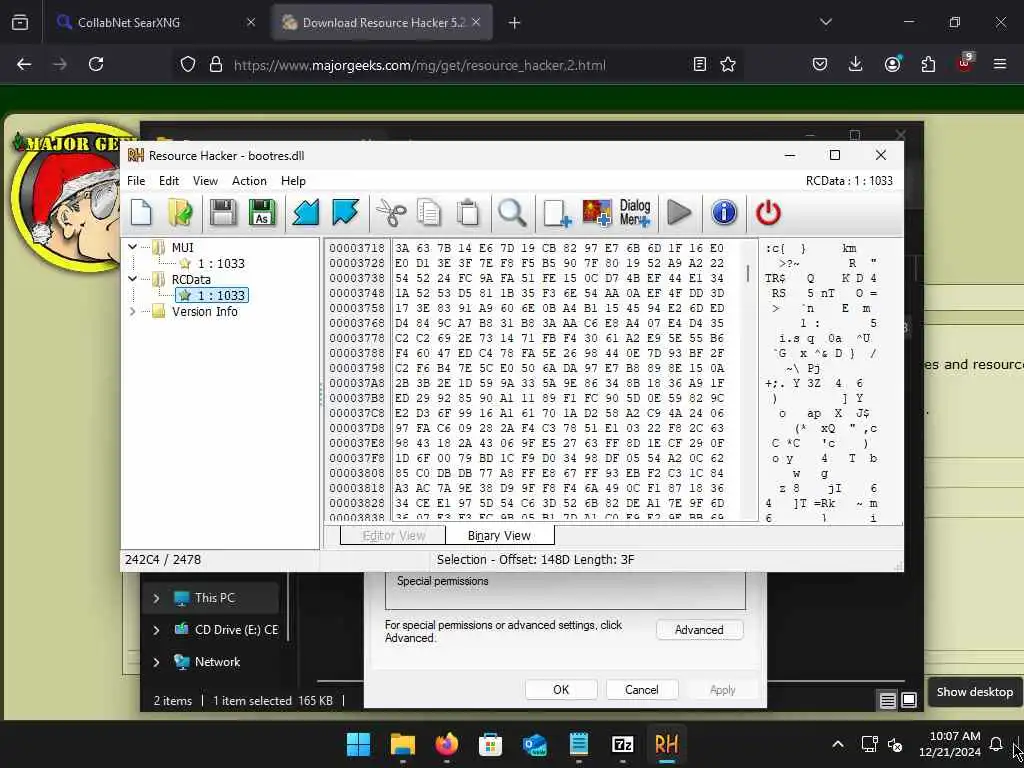This screenshot has height=768, width=1024.
Task: Click the blue down-left arrow icon
Action: pyautogui.click(x=306, y=213)
